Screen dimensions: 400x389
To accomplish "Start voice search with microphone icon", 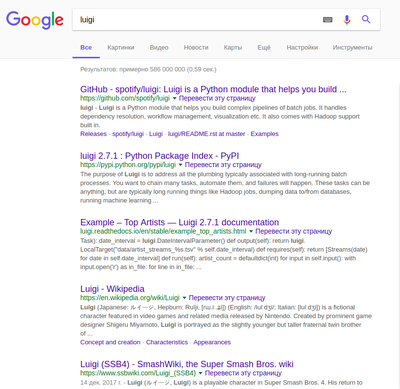I will pyautogui.click(x=347, y=20).
